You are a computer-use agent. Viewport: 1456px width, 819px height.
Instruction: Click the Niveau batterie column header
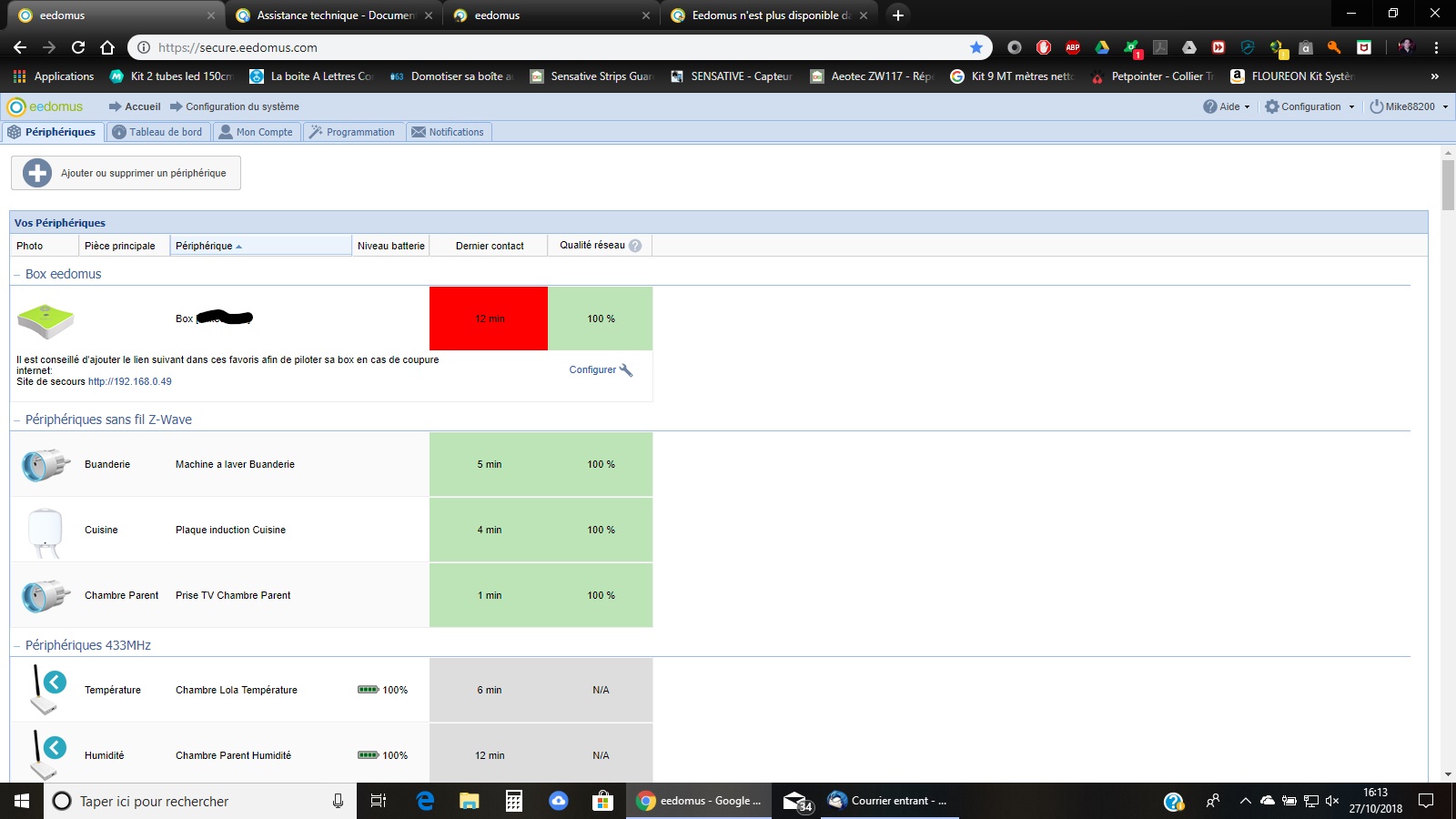tap(390, 246)
